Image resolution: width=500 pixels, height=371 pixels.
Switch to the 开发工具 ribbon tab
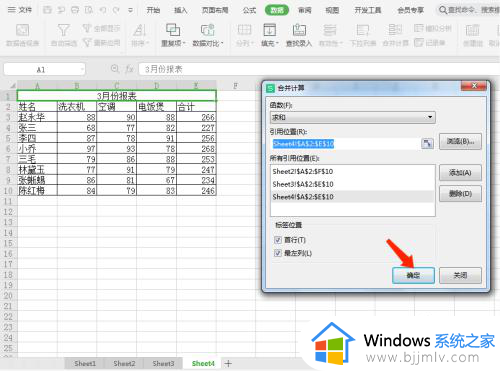[368, 10]
